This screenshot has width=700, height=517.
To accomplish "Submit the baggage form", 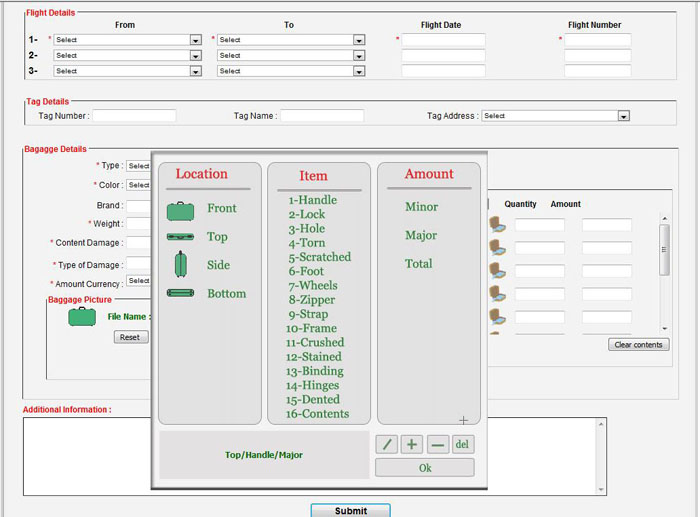I will [x=350, y=510].
